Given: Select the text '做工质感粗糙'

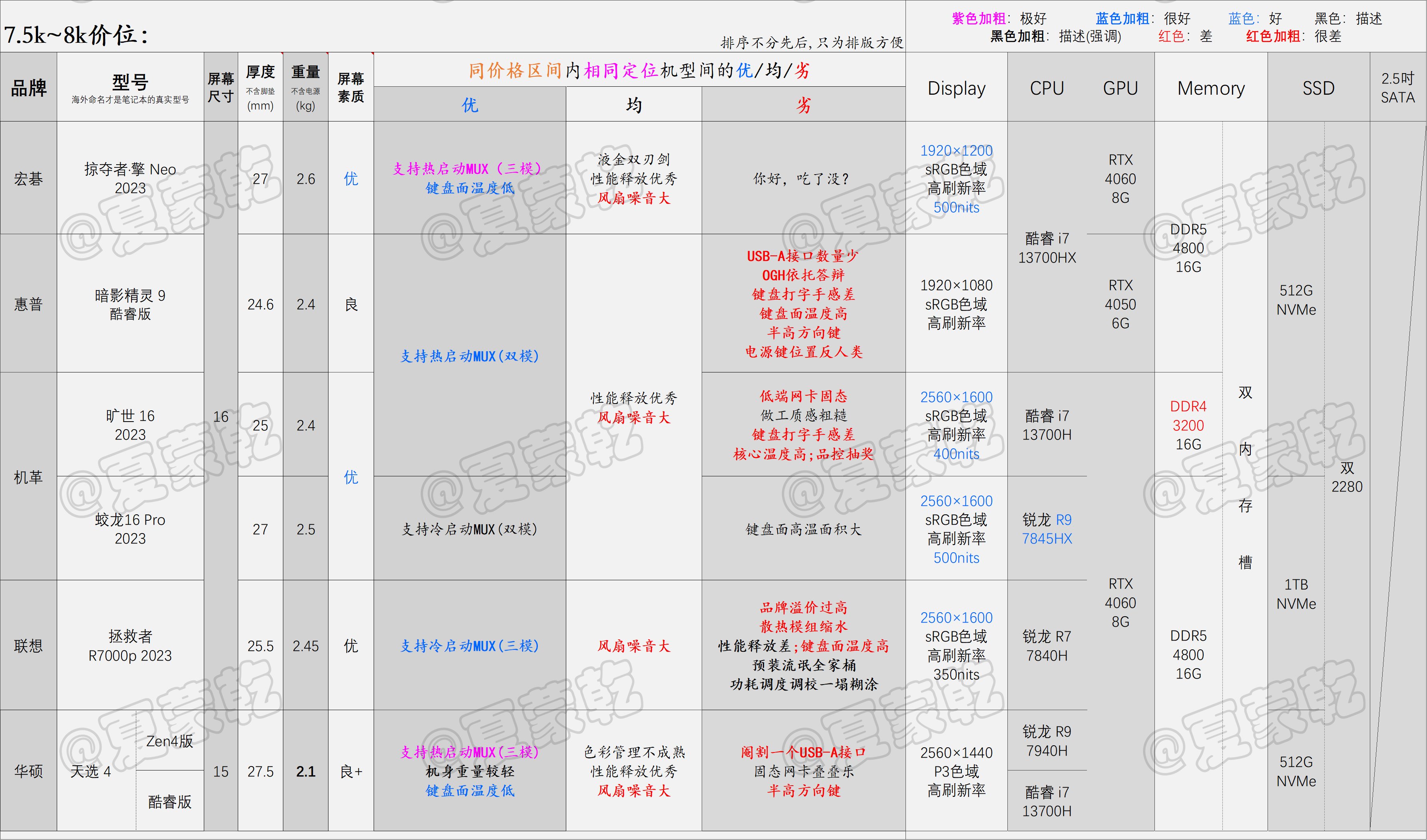Looking at the screenshot, I should click(x=804, y=415).
